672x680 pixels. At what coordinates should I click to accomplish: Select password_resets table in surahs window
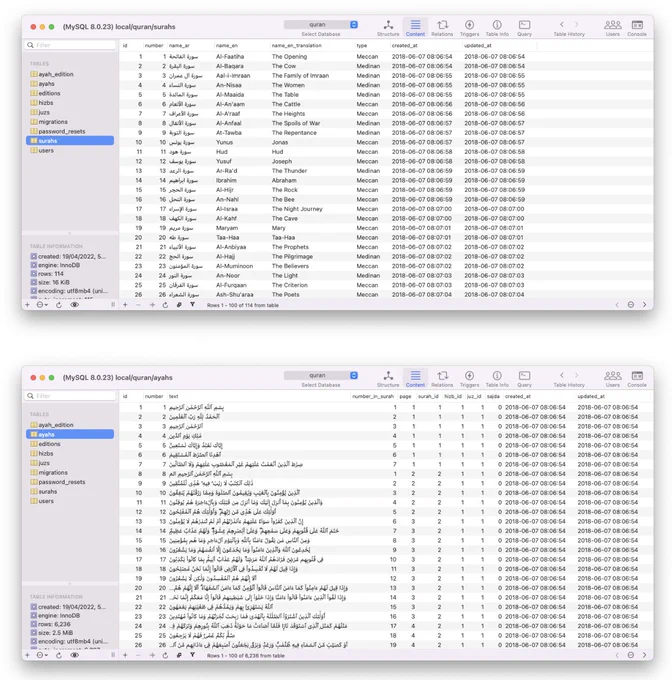coord(70,131)
